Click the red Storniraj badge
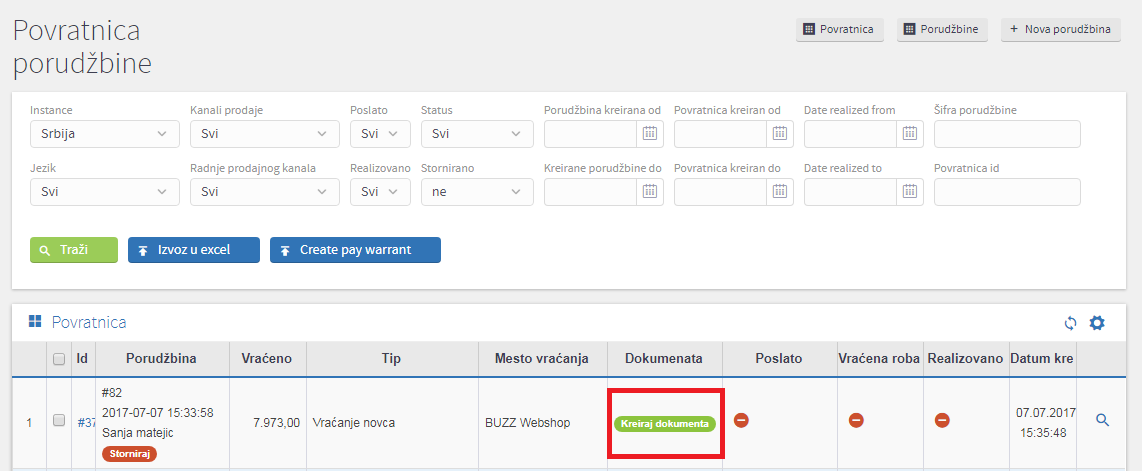 click(x=130, y=454)
